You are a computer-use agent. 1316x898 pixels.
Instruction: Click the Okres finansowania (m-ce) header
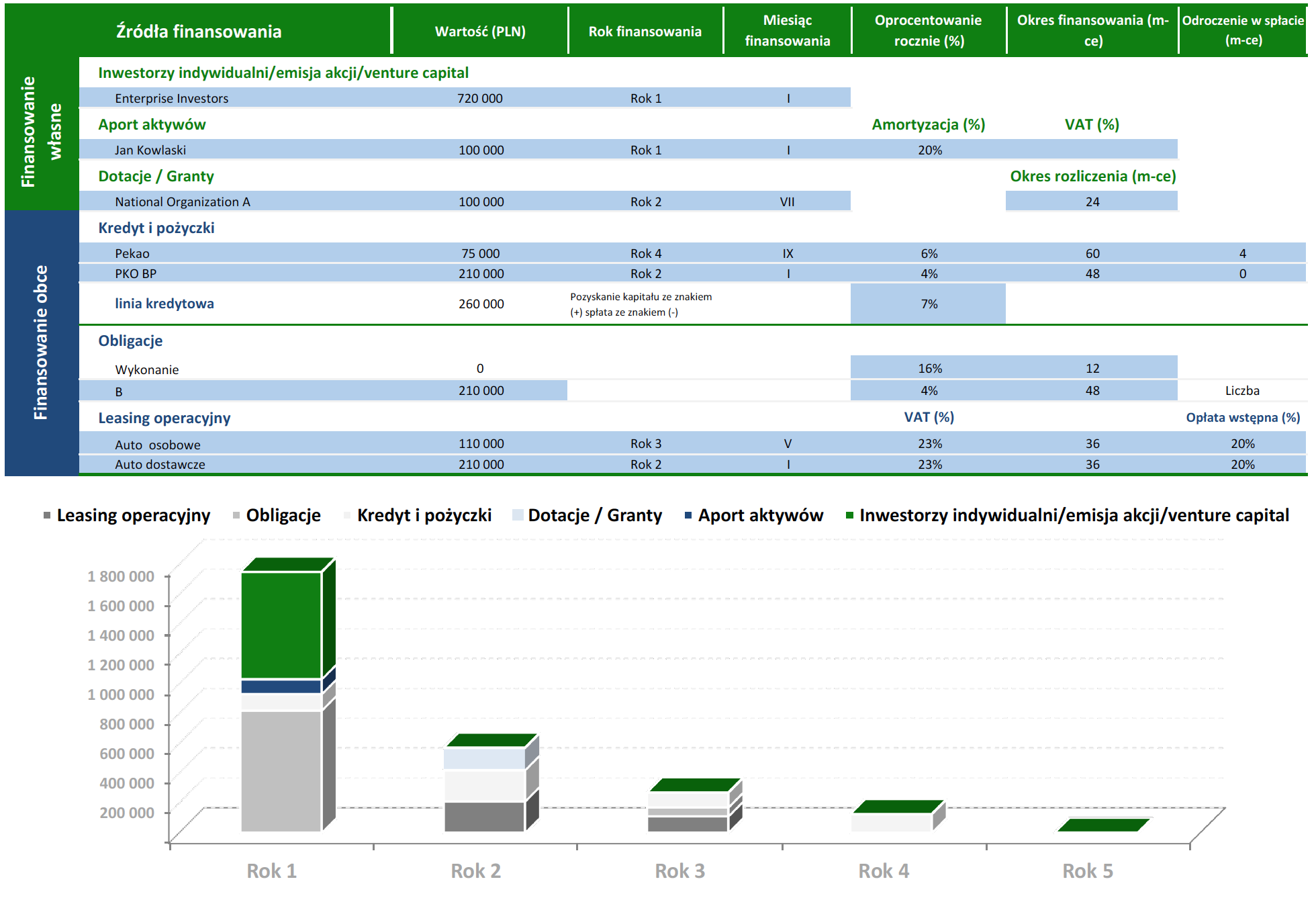(1092, 31)
